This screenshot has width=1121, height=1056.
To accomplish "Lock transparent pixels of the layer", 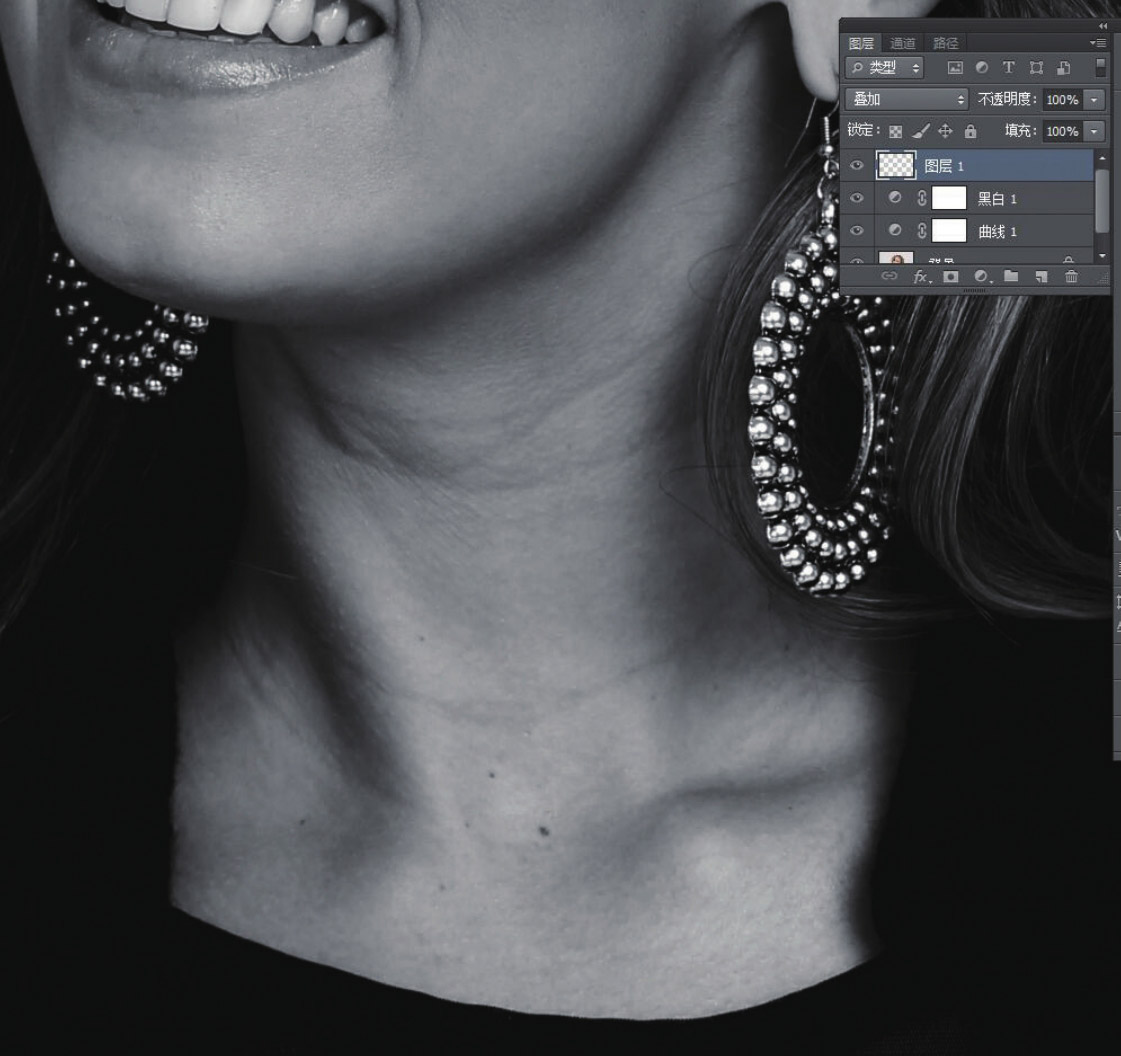I will click(x=896, y=131).
